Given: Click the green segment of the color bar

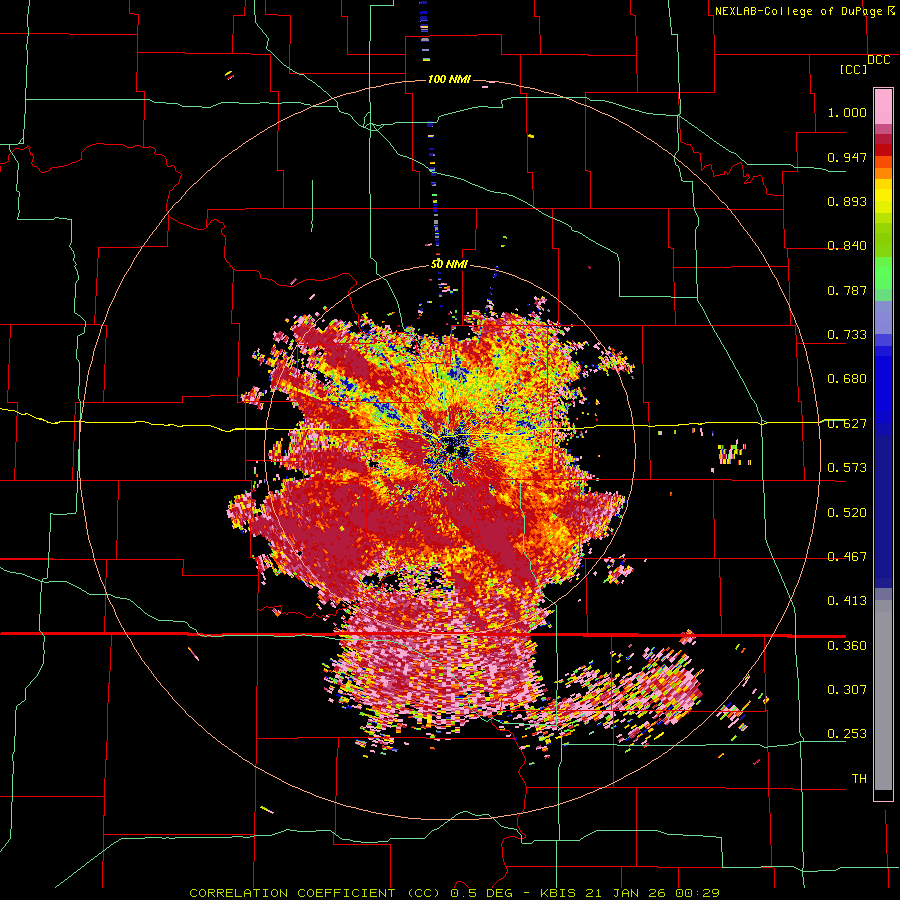Looking at the screenshot, I should coord(883,273).
